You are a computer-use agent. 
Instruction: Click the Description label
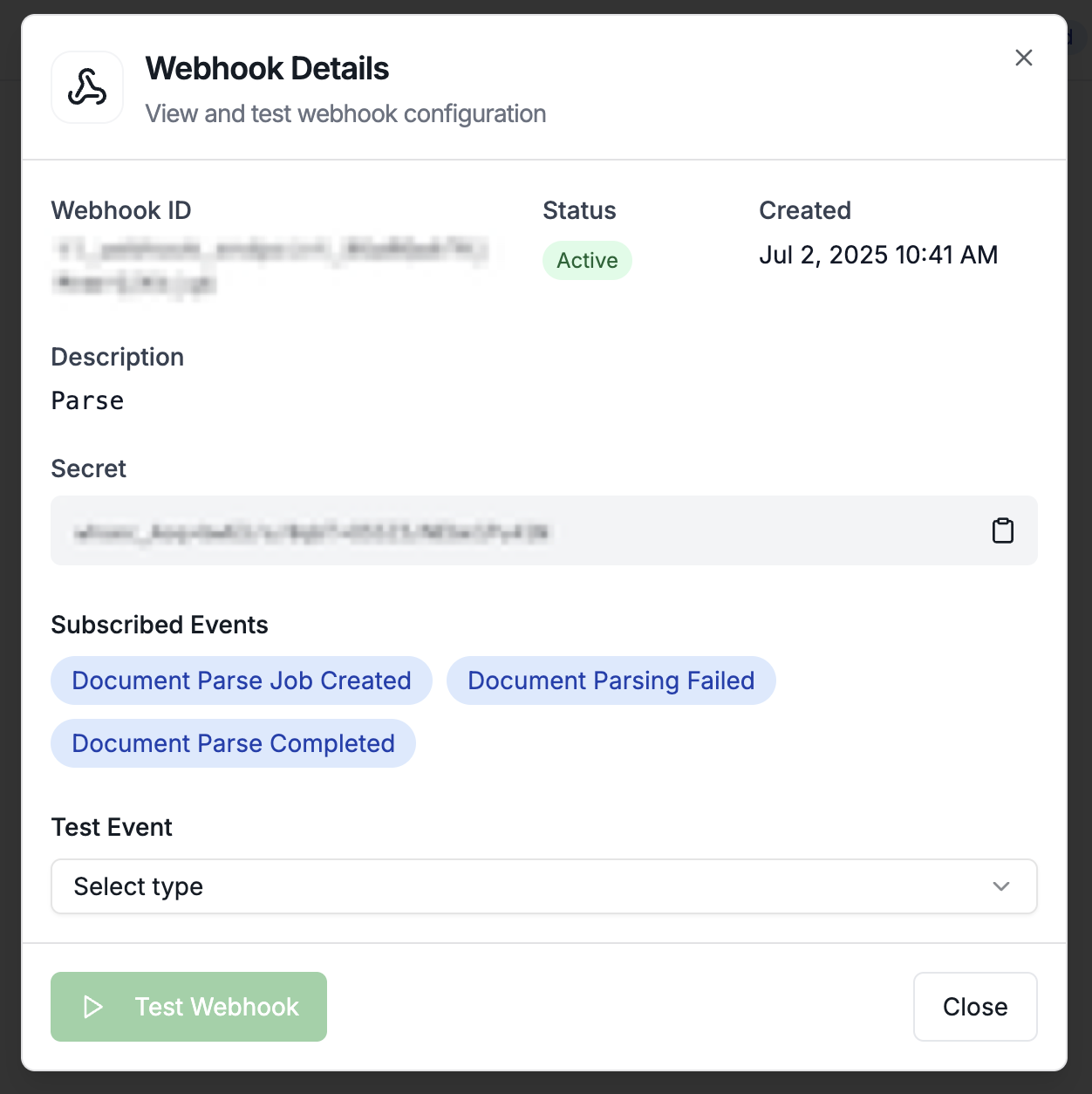point(118,357)
